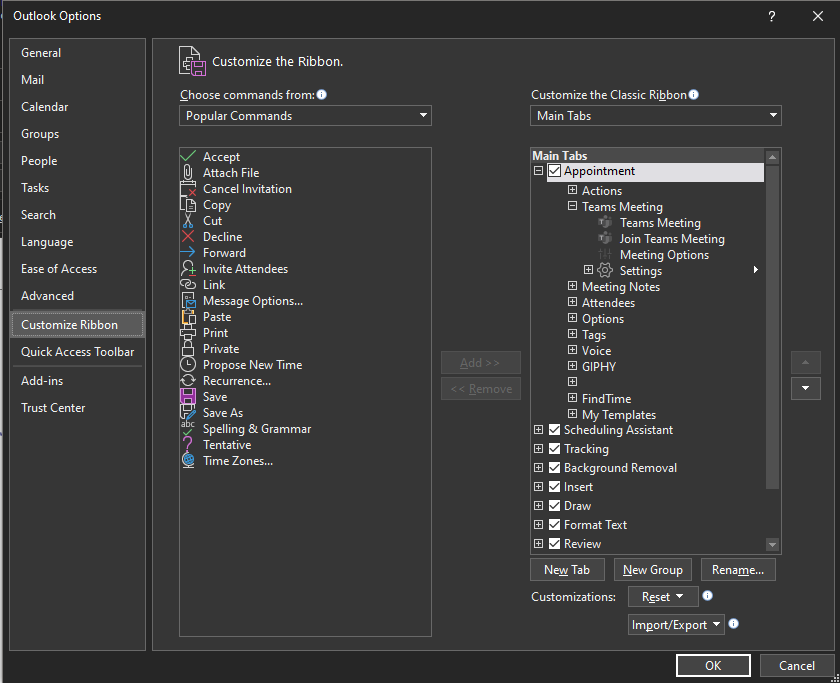Click the New Group button
Screen dimensions: 840x683
[652, 569]
